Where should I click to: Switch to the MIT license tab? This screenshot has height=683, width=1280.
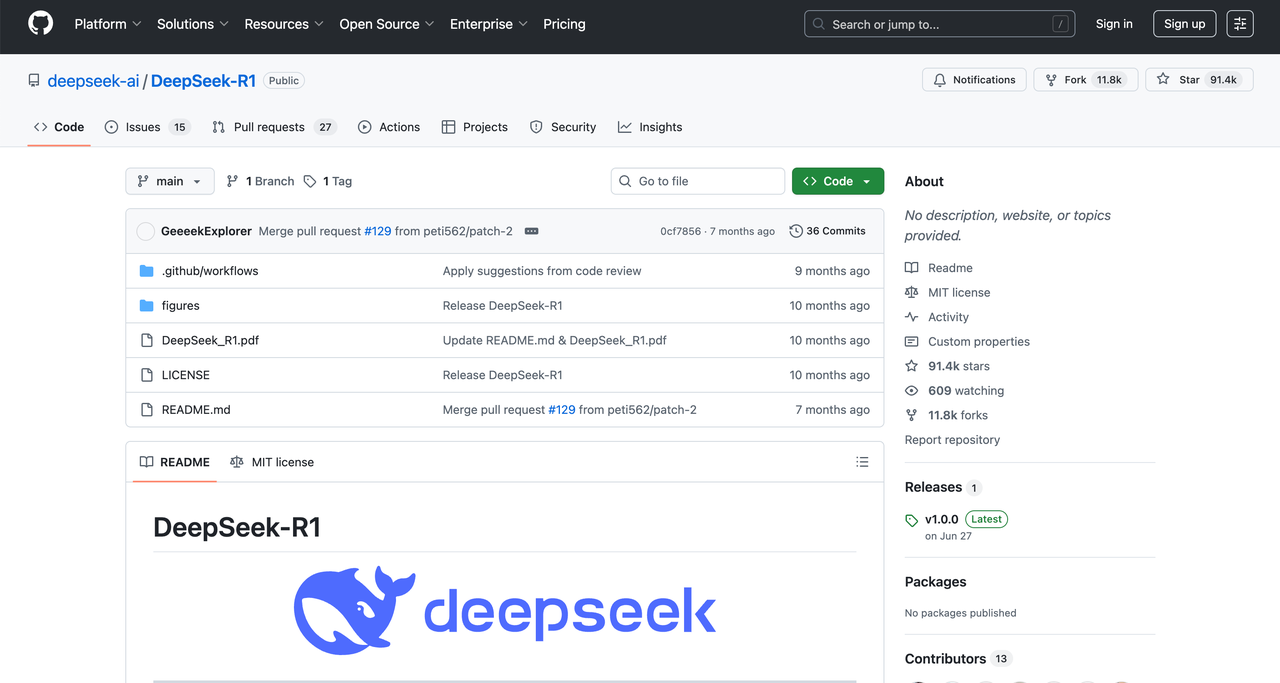pyautogui.click(x=272, y=462)
